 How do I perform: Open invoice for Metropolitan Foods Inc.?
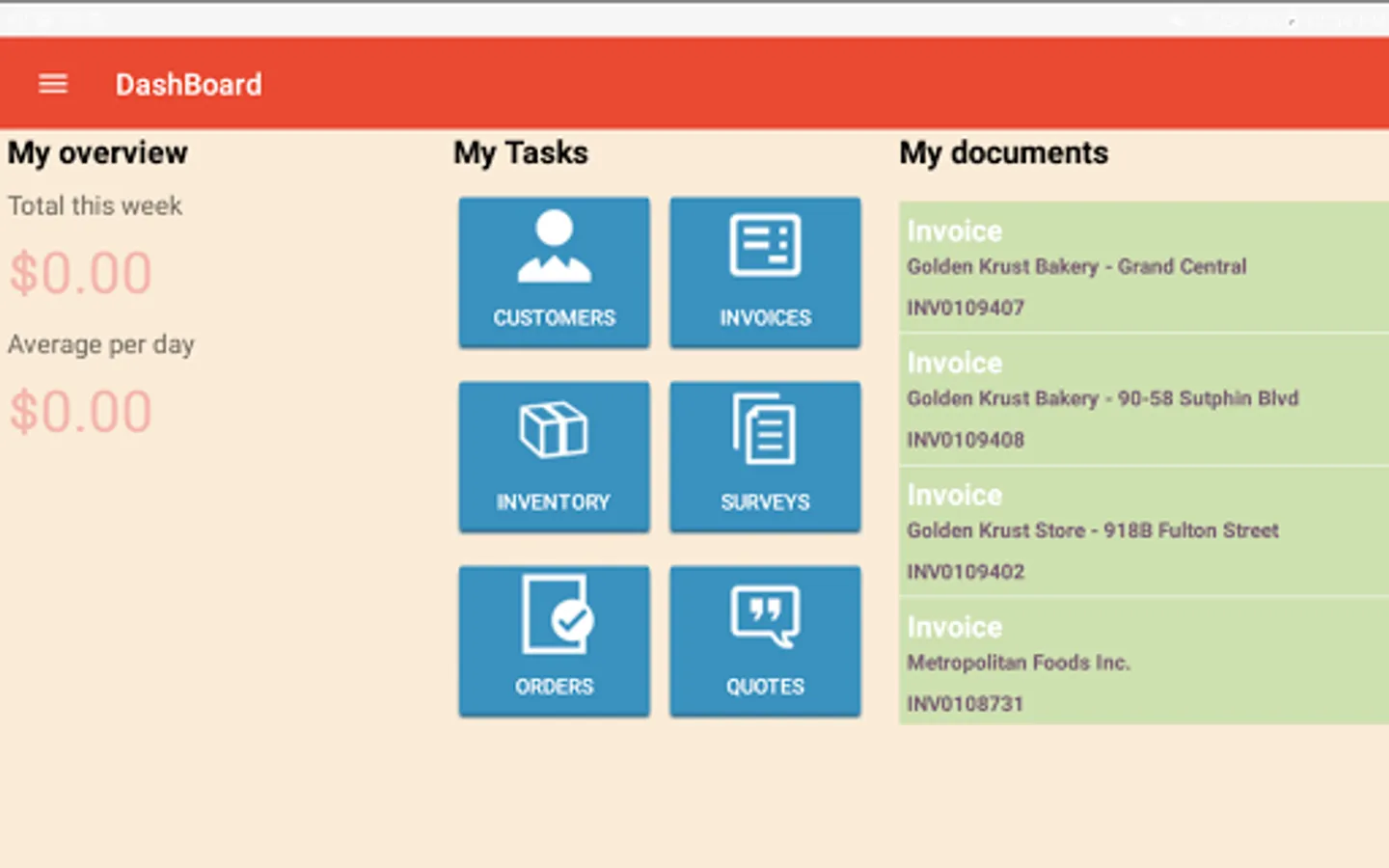click(x=1144, y=661)
